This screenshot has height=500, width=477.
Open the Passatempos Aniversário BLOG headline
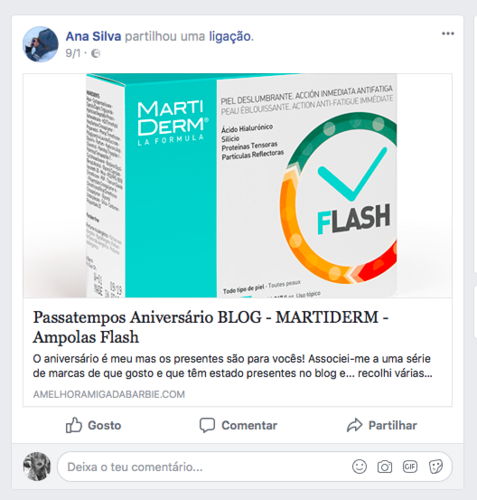click(x=211, y=327)
